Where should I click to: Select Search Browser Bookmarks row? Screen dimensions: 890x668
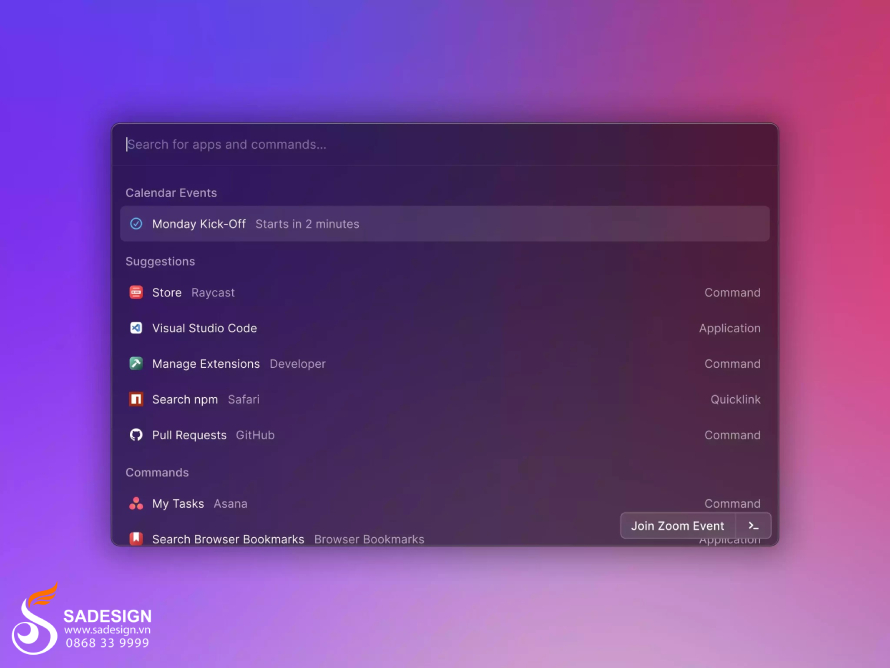pyautogui.click(x=444, y=536)
